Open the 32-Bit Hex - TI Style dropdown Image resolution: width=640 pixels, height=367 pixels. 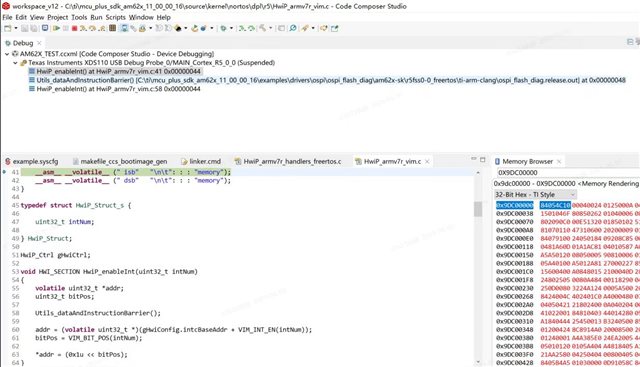point(535,195)
